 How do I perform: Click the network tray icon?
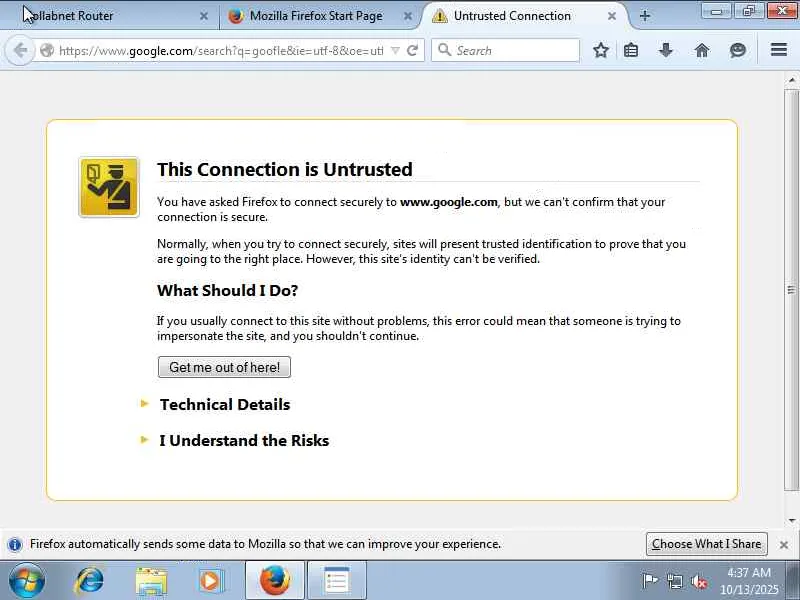675,581
